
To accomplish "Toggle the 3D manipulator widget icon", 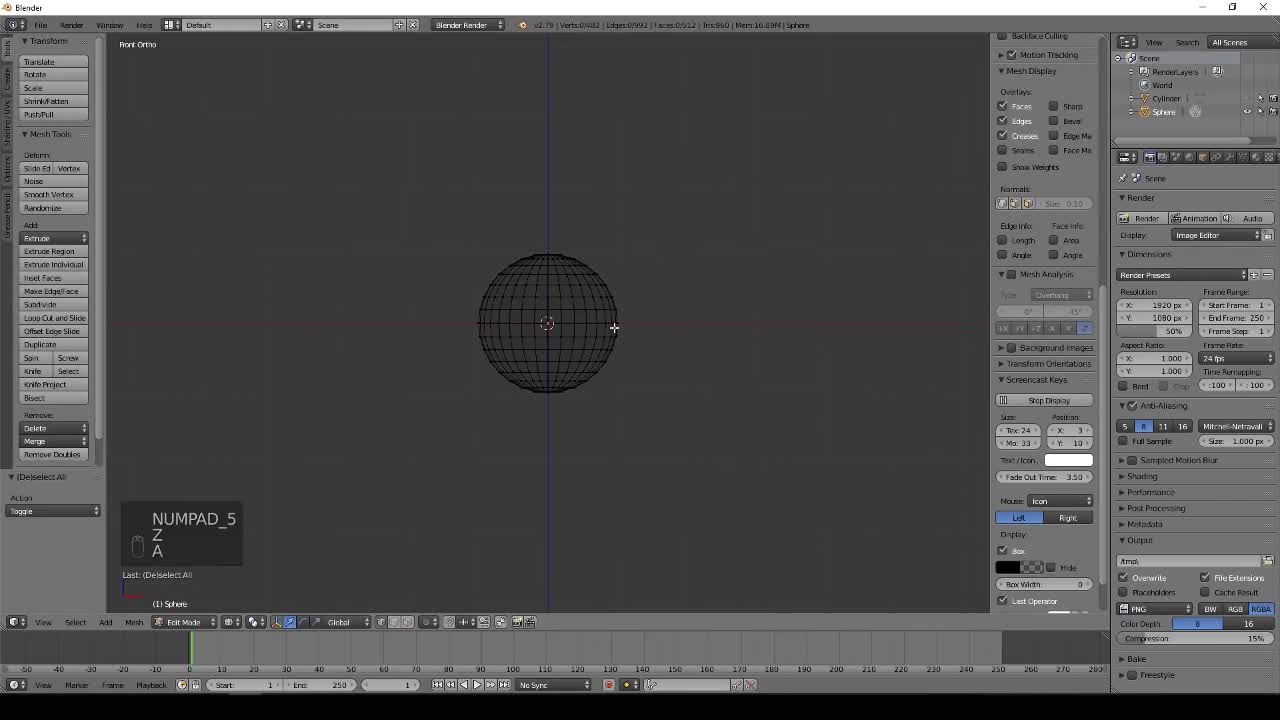I will click(x=276, y=622).
